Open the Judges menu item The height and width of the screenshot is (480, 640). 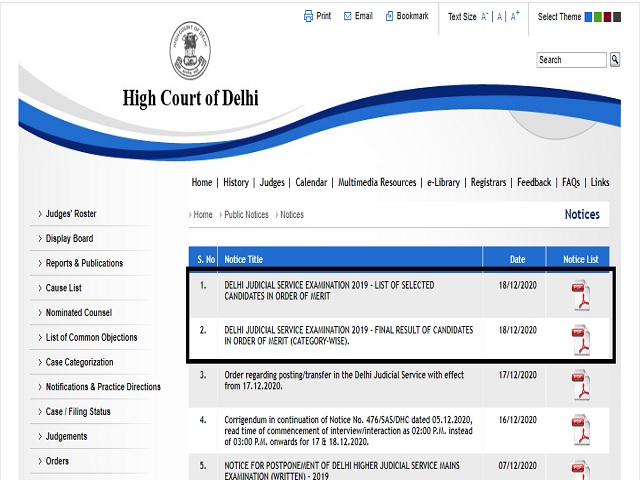click(272, 182)
